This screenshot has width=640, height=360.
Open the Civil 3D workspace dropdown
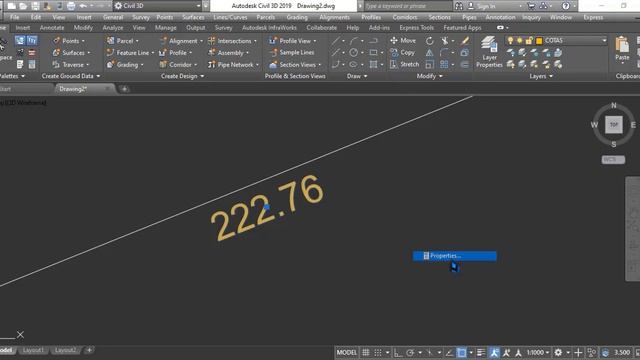198,6
